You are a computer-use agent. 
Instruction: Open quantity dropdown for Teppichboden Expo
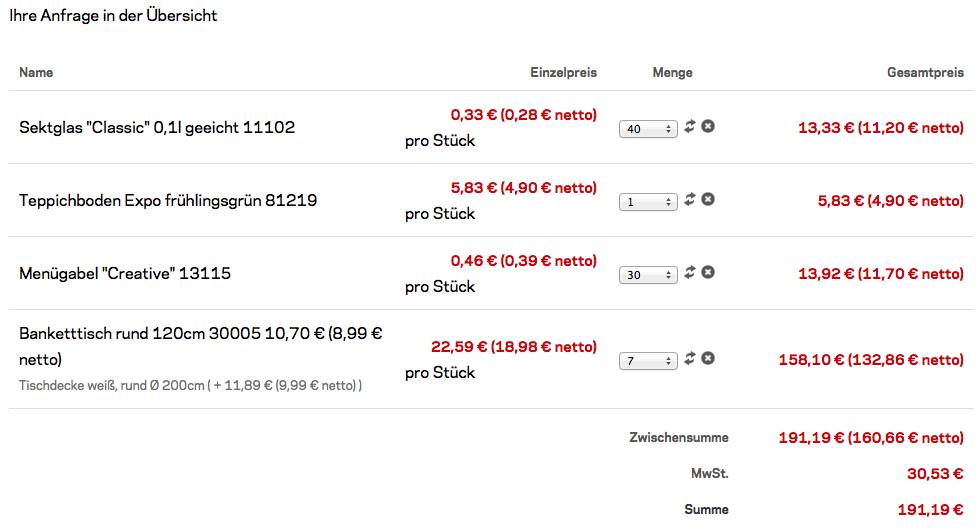[648, 202]
